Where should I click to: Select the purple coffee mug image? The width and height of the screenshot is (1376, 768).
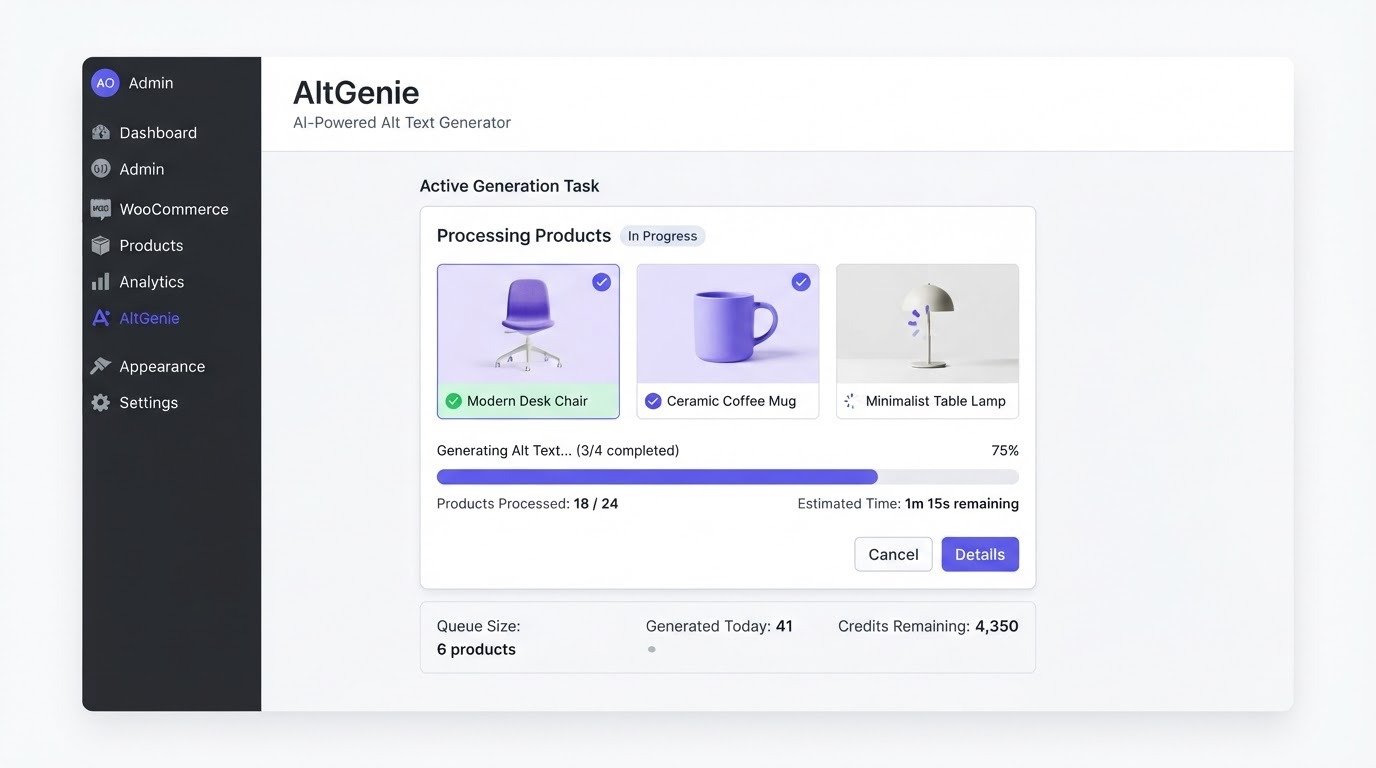(728, 324)
